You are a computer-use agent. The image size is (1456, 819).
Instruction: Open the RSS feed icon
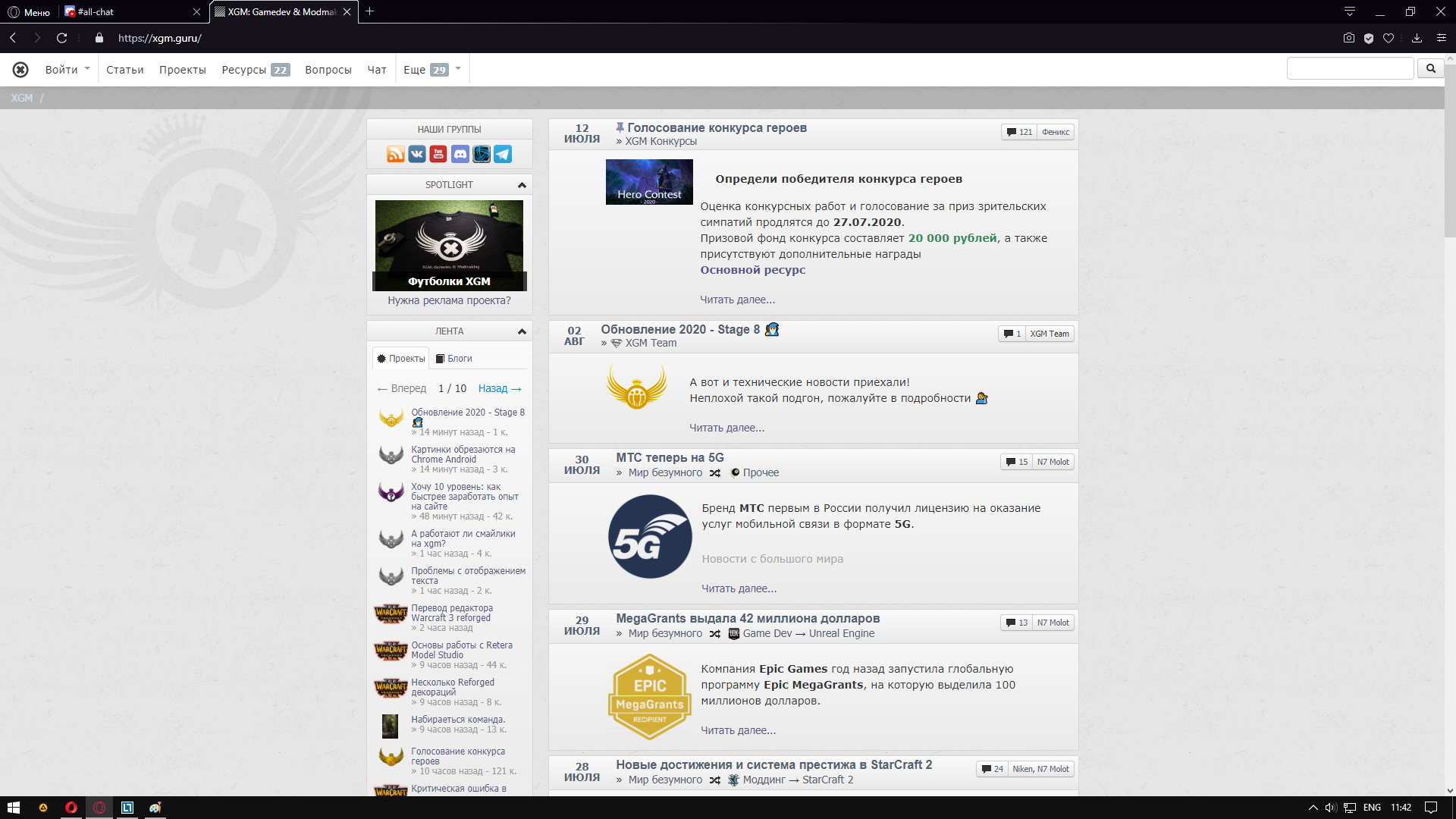(x=395, y=155)
